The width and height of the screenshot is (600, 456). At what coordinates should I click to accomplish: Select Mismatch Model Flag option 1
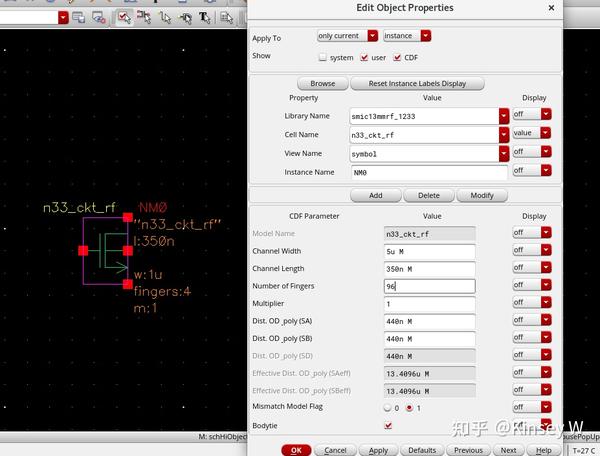[x=410, y=408]
